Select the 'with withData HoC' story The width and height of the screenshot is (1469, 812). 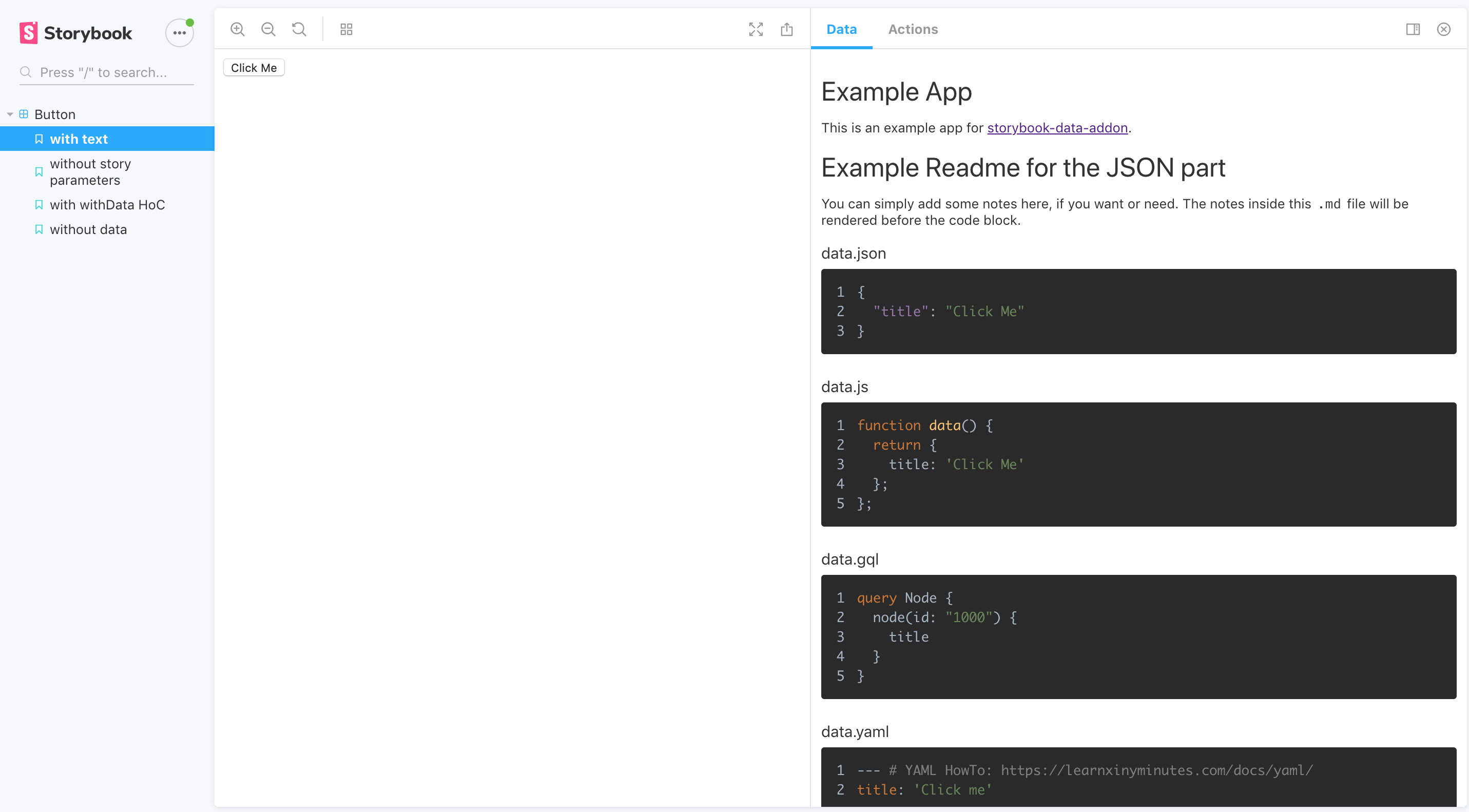click(x=107, y=205)
